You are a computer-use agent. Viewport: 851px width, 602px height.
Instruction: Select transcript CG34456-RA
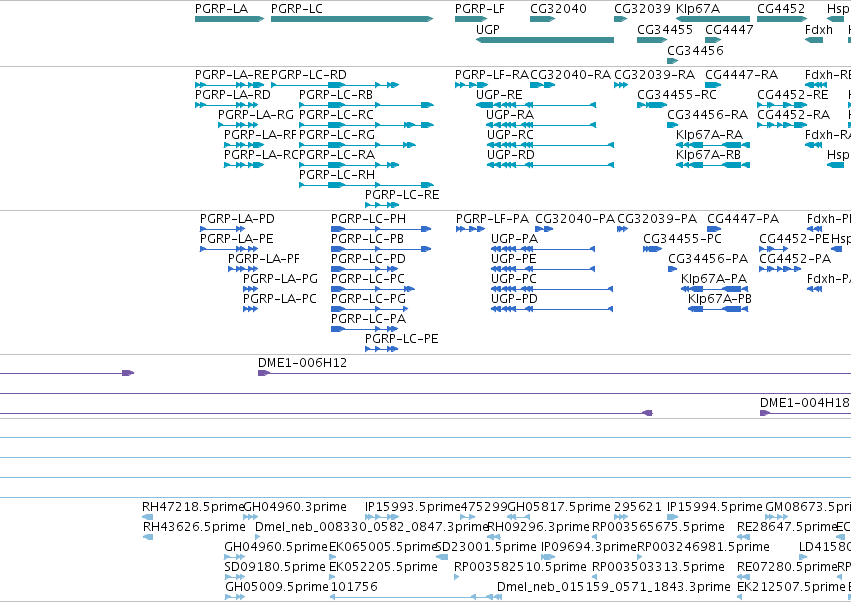[672, 125]
